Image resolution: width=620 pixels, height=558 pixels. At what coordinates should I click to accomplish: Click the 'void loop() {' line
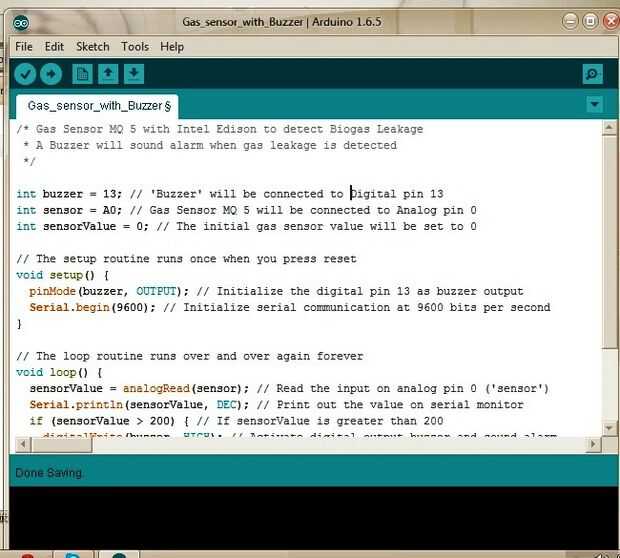59,373
